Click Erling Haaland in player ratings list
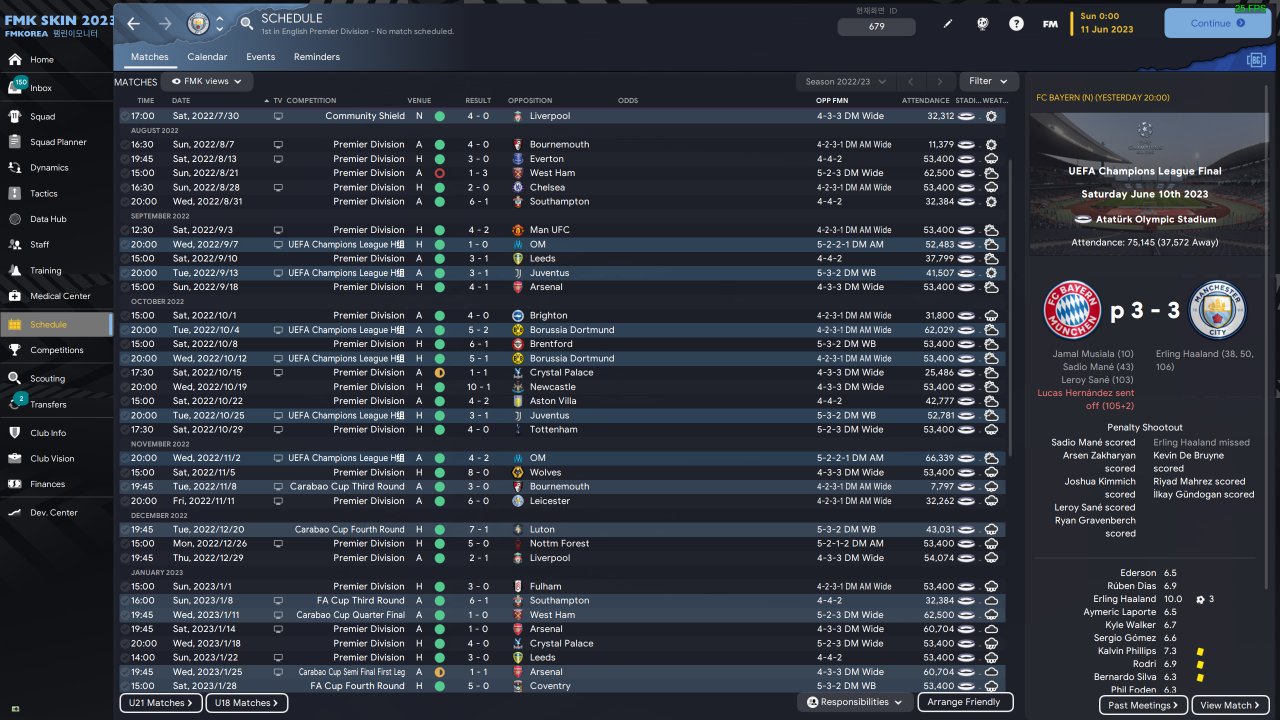 pyautogui.click(x=1124, y=599)
